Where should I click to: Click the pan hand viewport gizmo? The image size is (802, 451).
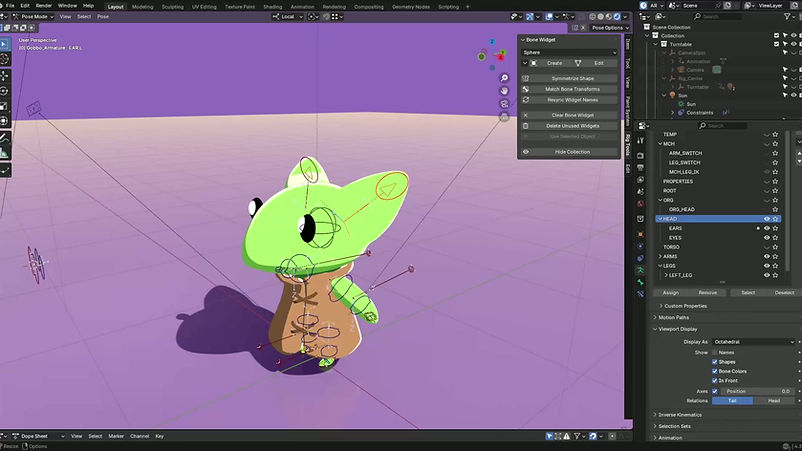tap(506, 90)
